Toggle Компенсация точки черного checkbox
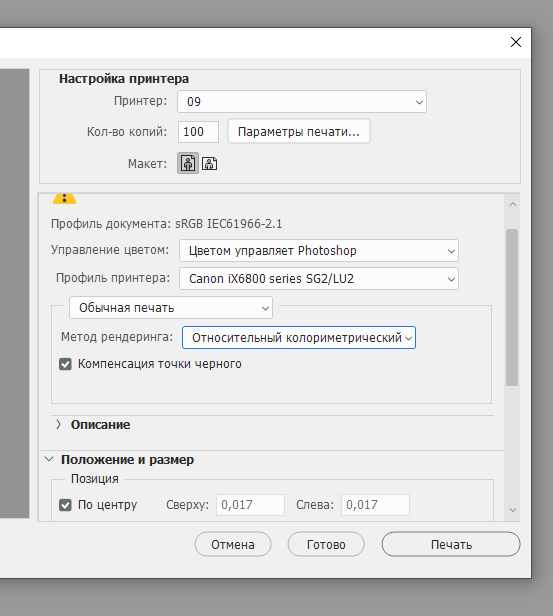The width and height of the screenshot is (553, 616). point(65,364)
